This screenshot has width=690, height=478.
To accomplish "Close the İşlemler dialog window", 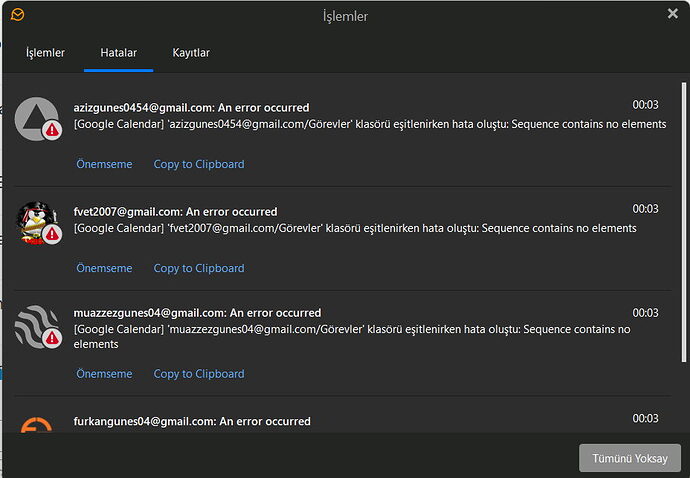I will click(x=672, y=14).
